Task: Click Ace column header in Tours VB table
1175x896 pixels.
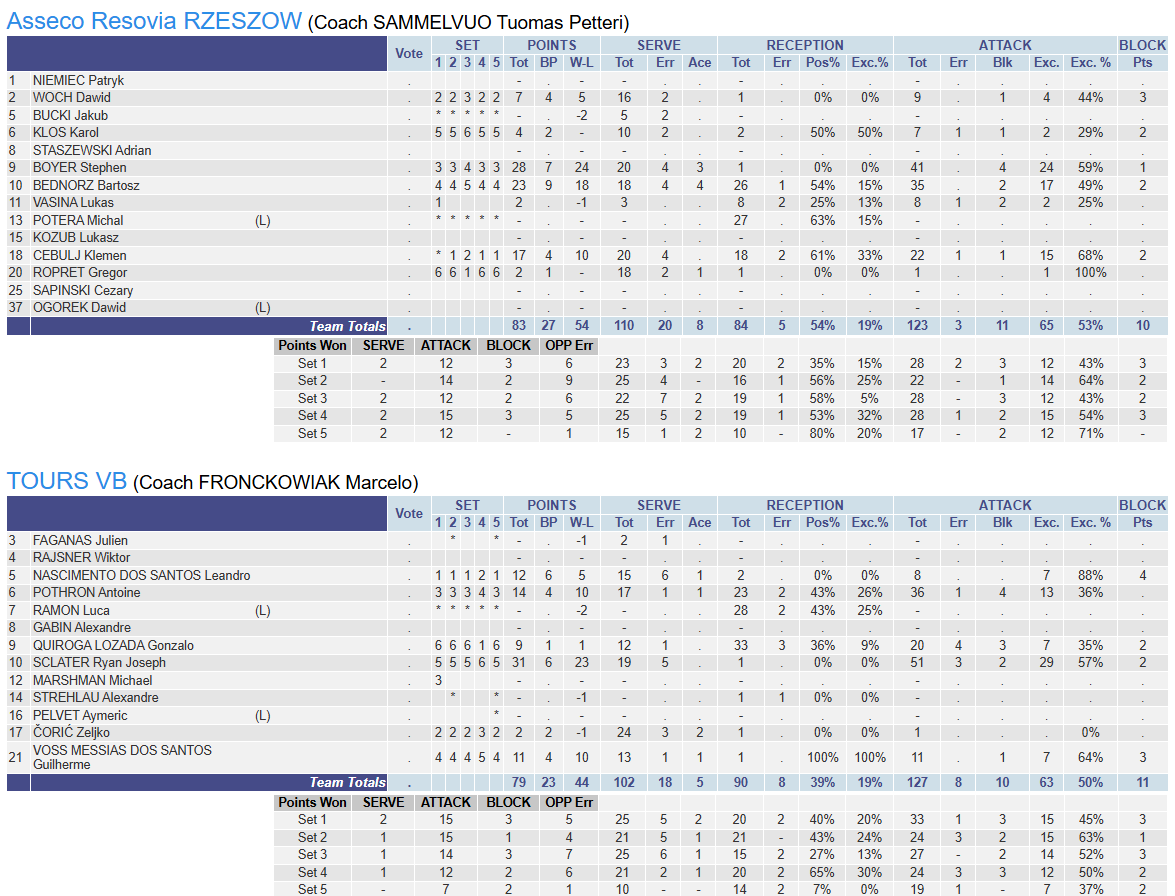Action: [x=700, y=522]
